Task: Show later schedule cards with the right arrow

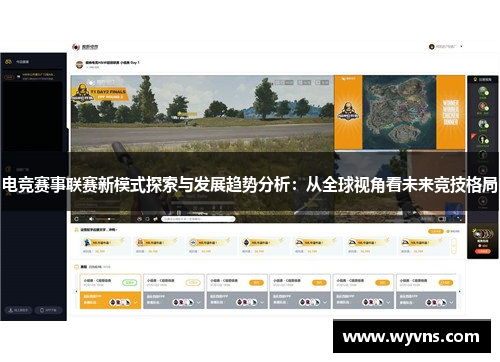Action: tap(459, 292)
